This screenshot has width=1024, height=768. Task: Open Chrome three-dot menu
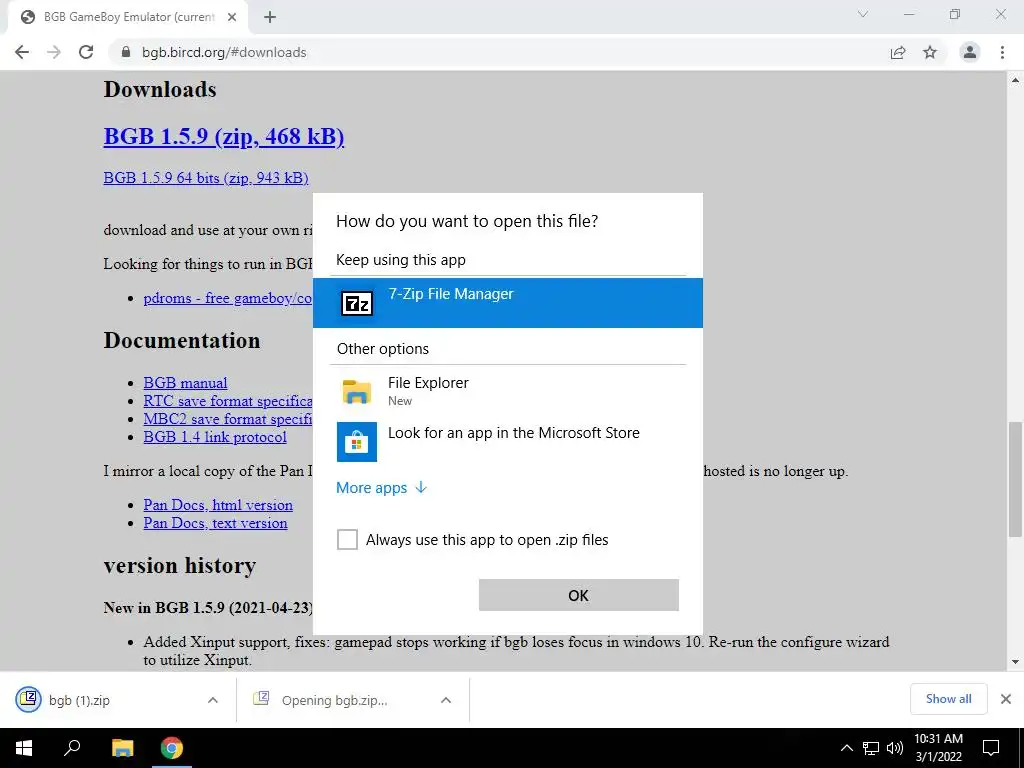[x=1002, y=52]
